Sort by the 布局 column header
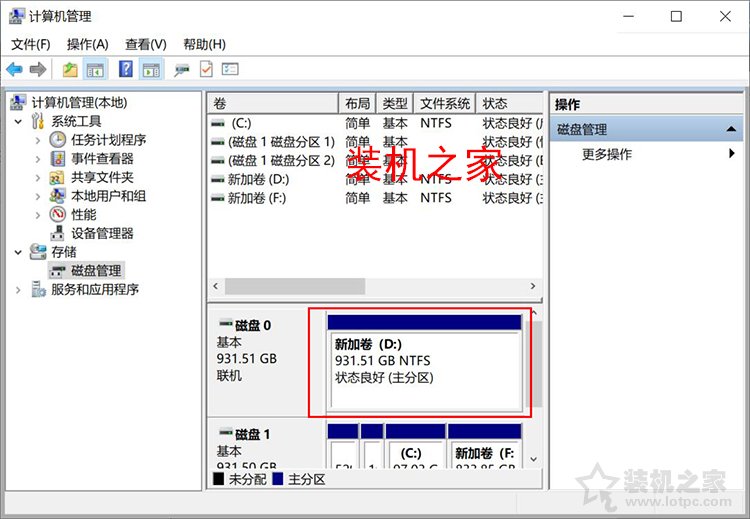Screen dimensions: 750x519 pyautogui.click(x=357, y=103)
